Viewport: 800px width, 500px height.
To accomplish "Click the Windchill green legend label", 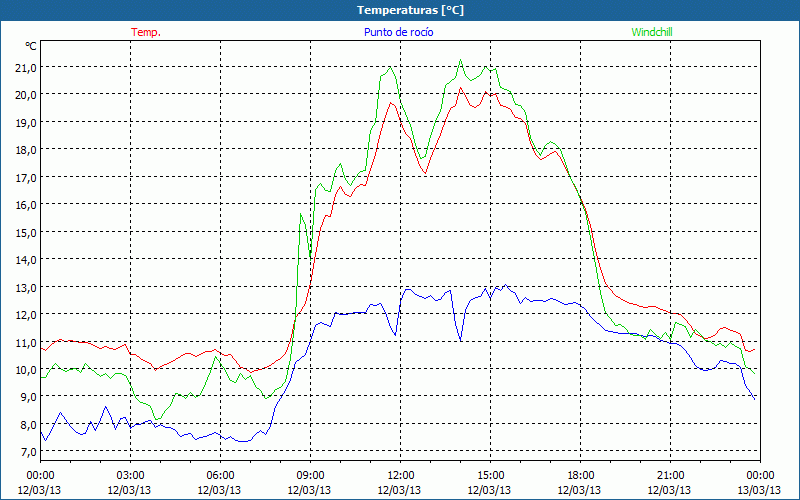I will [x=652, y=32].
